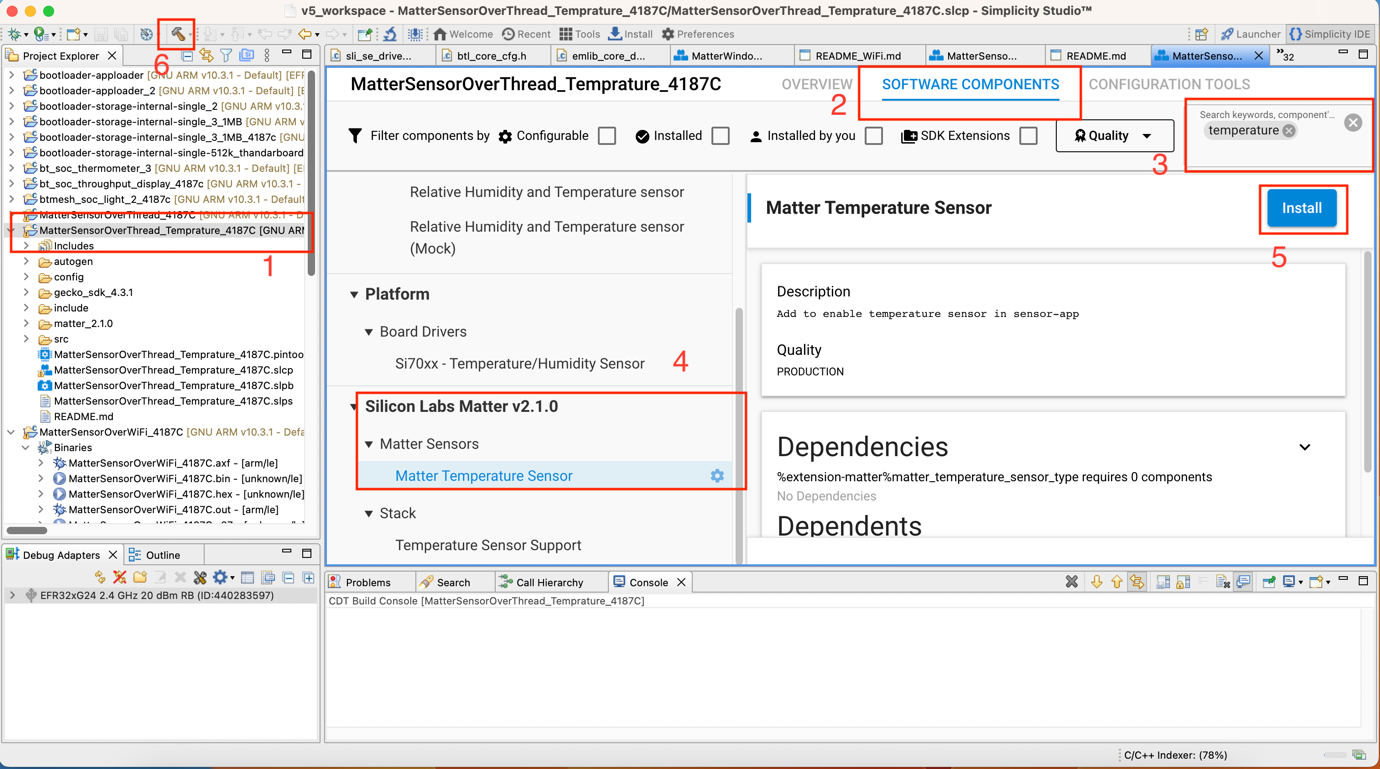Pin the Console view
This screenshot has width=1380, height=769.
1268,582
